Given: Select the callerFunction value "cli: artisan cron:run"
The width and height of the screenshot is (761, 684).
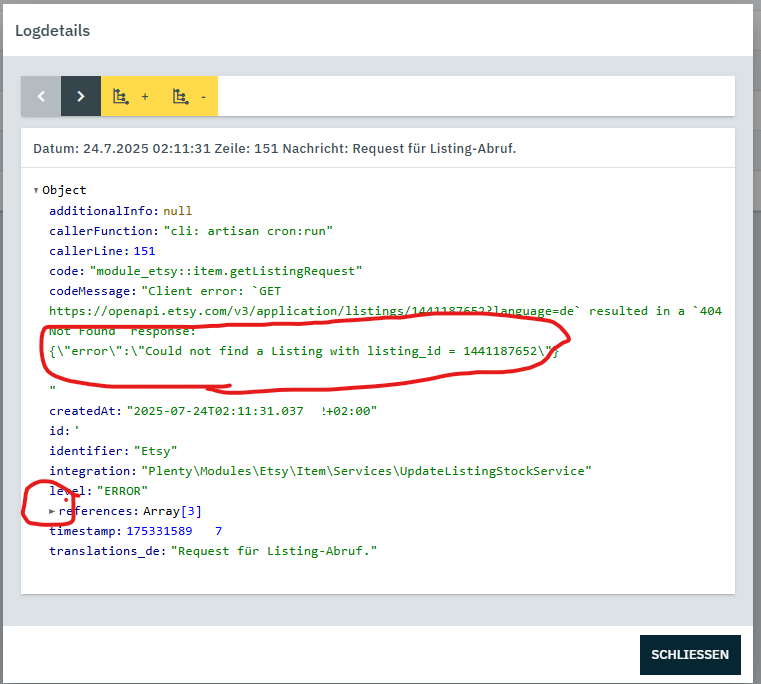Looking at the screenshot, I should (x=248, y=231).
